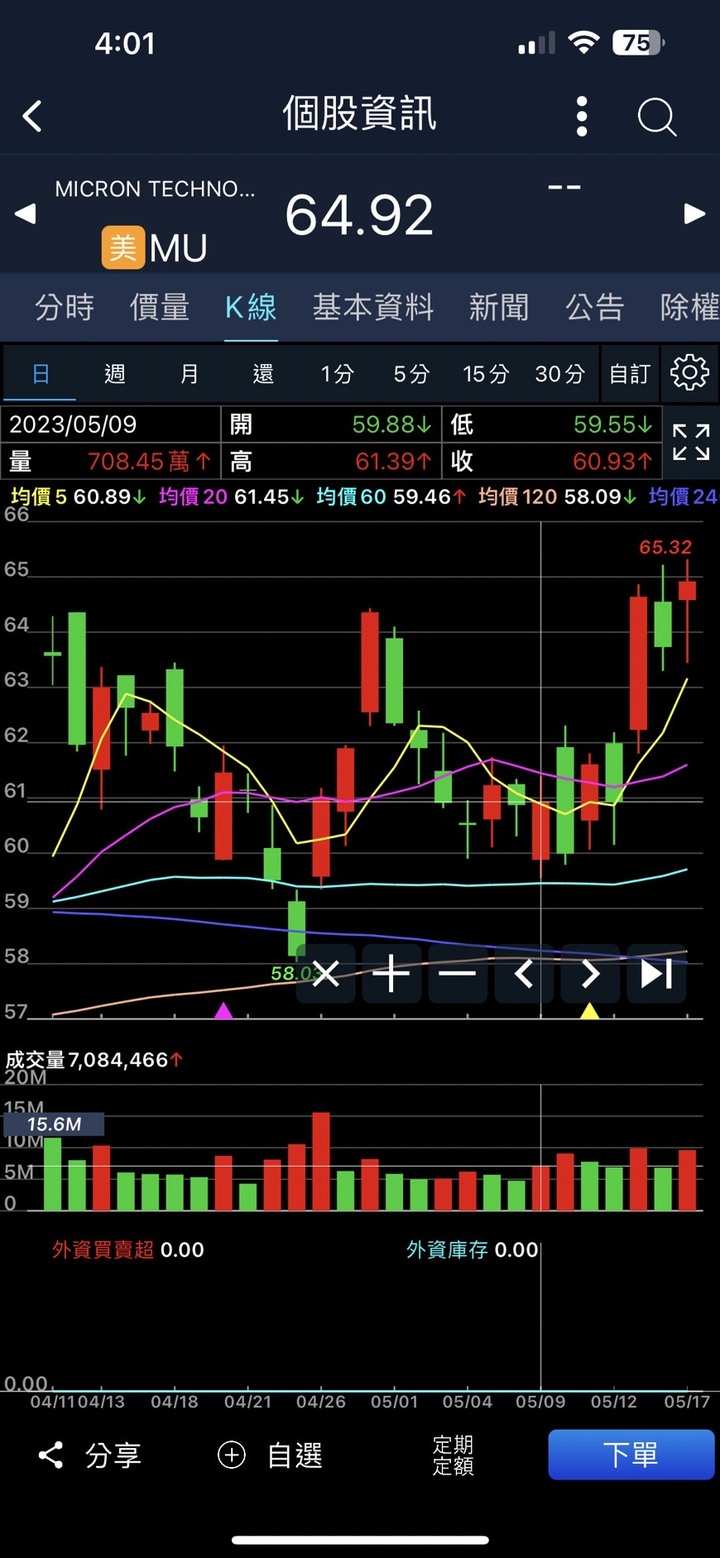Tap the 均價 60 cyan indicator
Screen dimensions: 720x1558
click(x=391, y=496)
